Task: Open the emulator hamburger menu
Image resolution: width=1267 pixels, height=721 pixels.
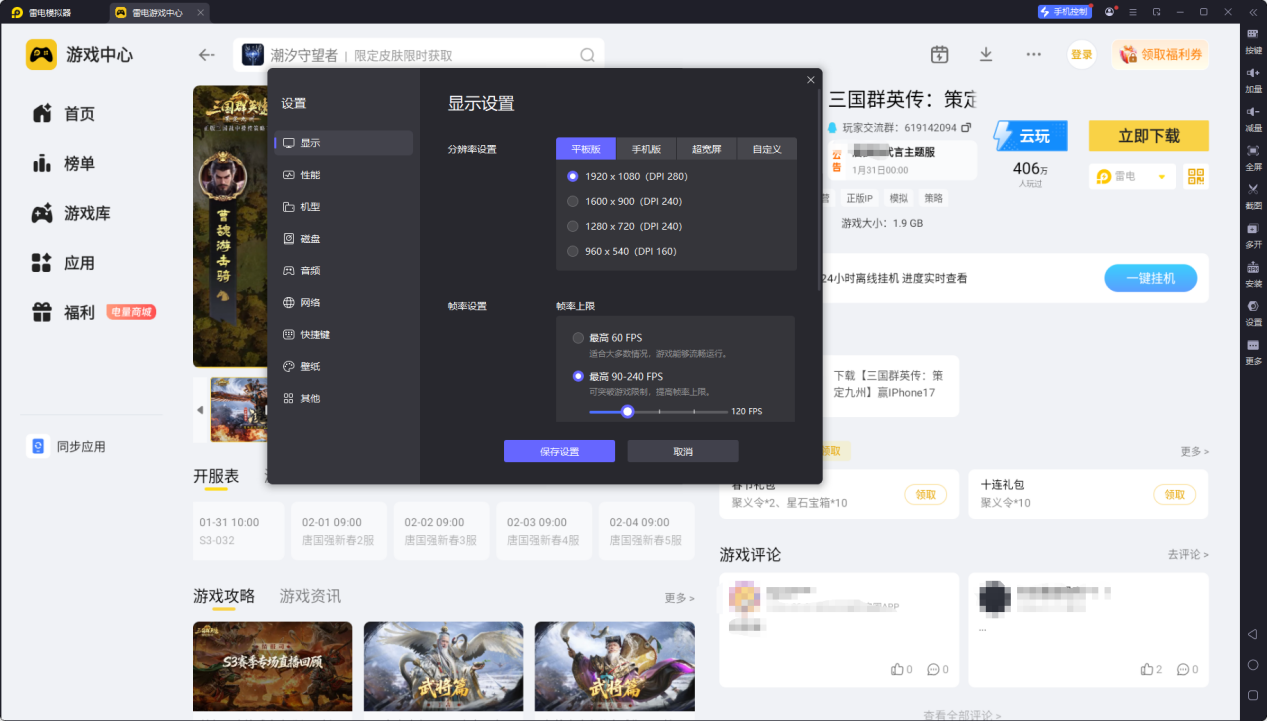Action: [x=1132, y=12]
